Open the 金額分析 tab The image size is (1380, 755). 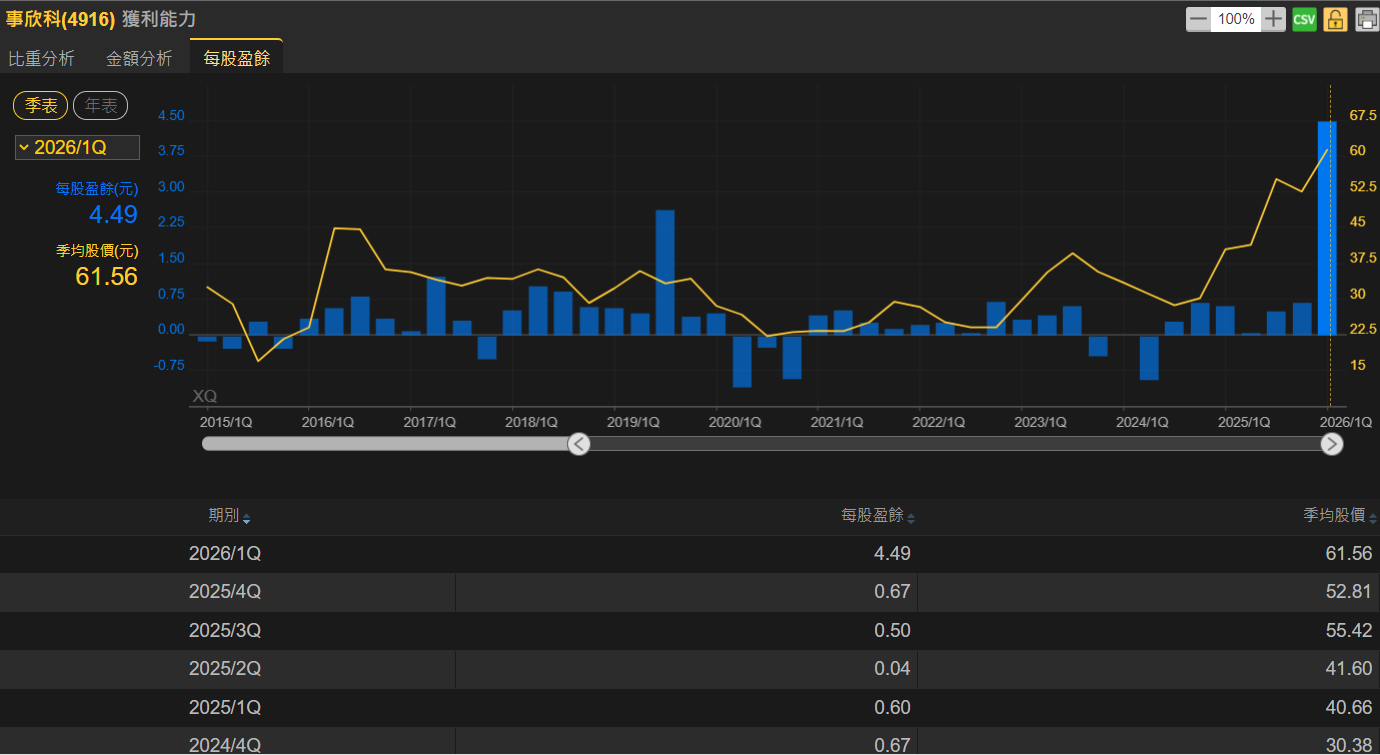tap(139, 58)
